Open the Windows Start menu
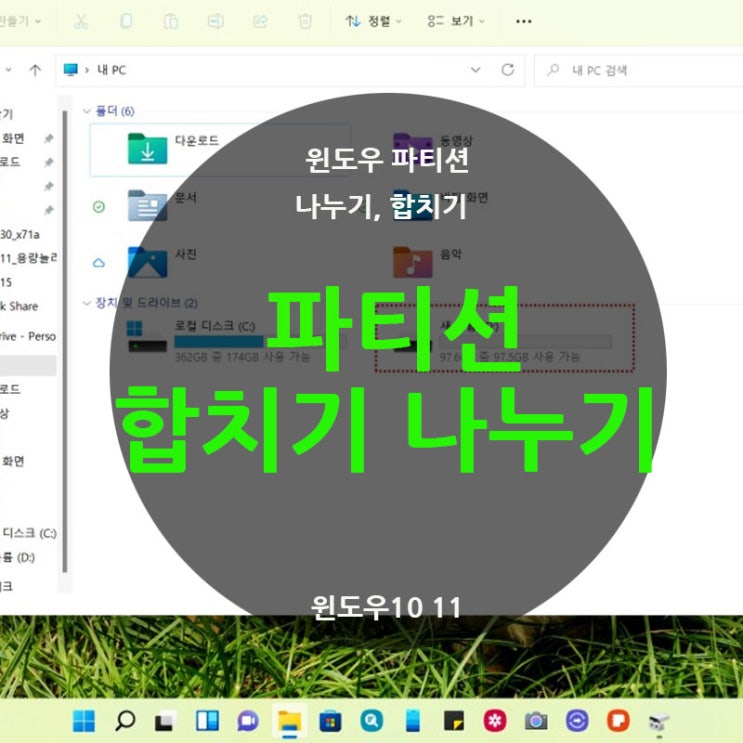743x743 pixels. [x=84, y=722]
